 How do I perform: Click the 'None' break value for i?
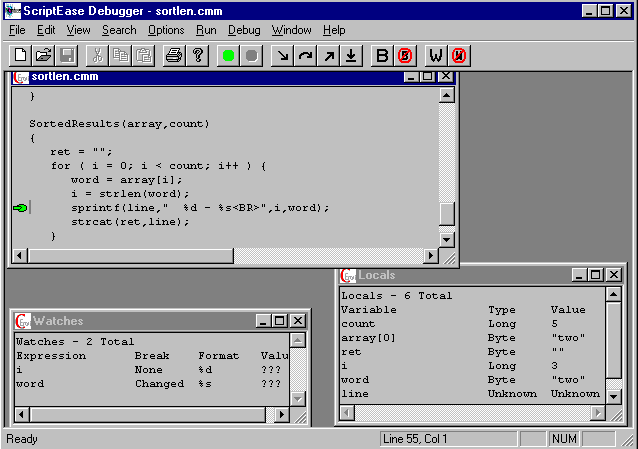149,370
